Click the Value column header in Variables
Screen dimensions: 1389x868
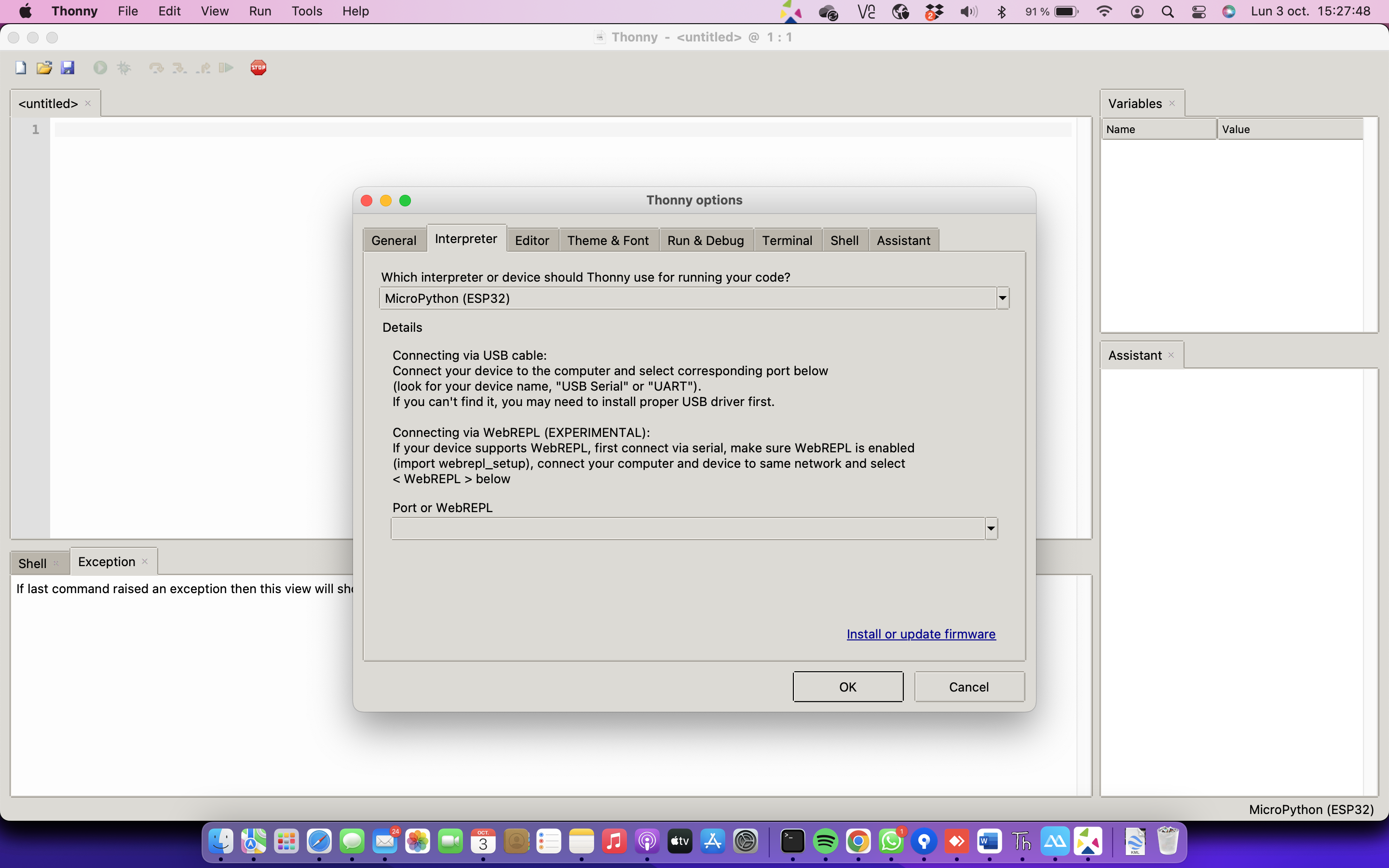click(x=1290, y=129)
